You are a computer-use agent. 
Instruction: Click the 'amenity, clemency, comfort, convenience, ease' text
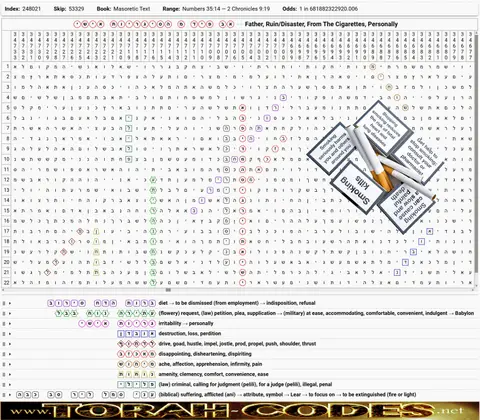(213, 374)
